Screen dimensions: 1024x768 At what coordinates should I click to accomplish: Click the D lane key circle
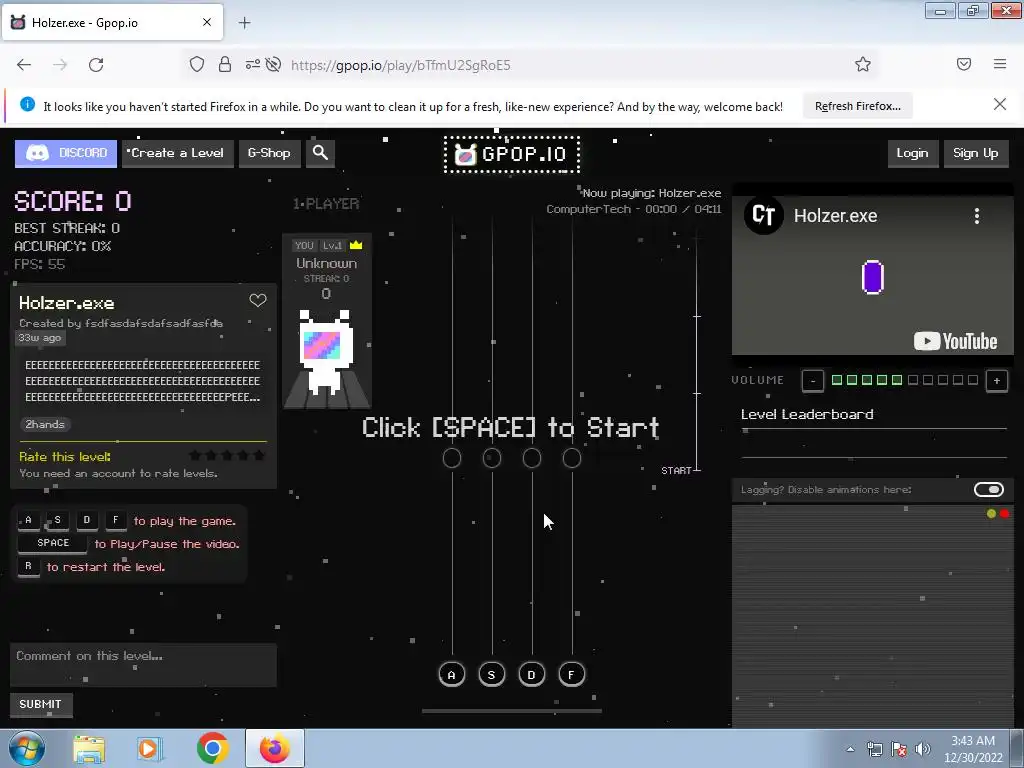pyautogui.click(x=532, y=675)
